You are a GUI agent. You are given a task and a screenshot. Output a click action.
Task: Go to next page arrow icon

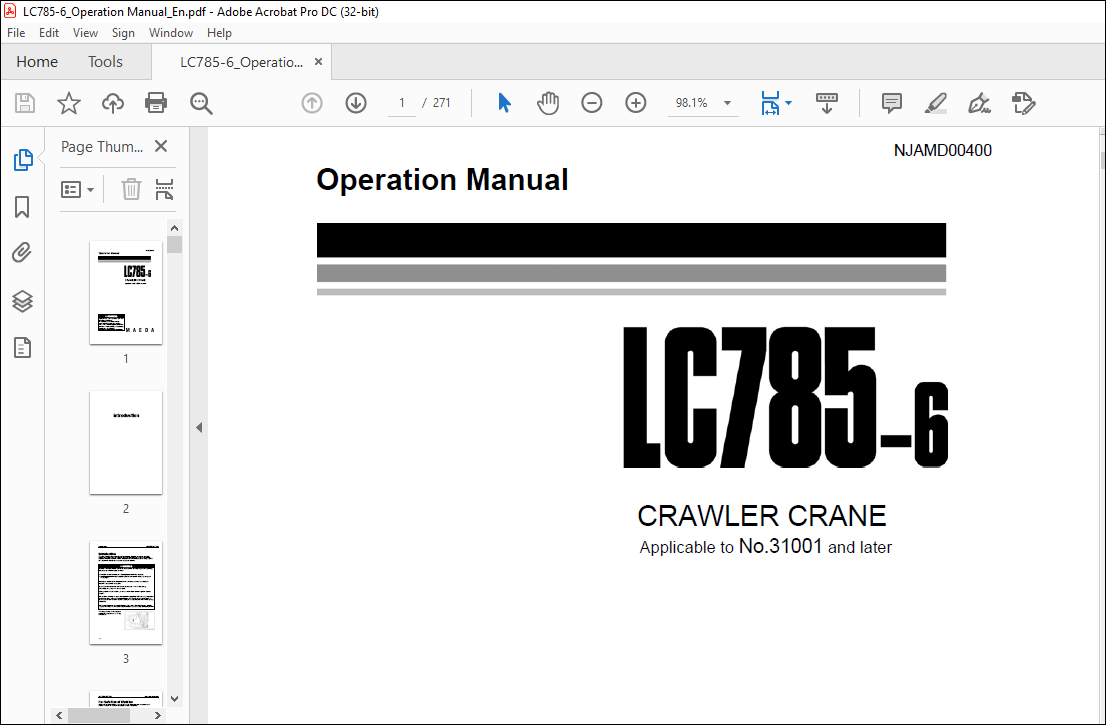(356, 103)
